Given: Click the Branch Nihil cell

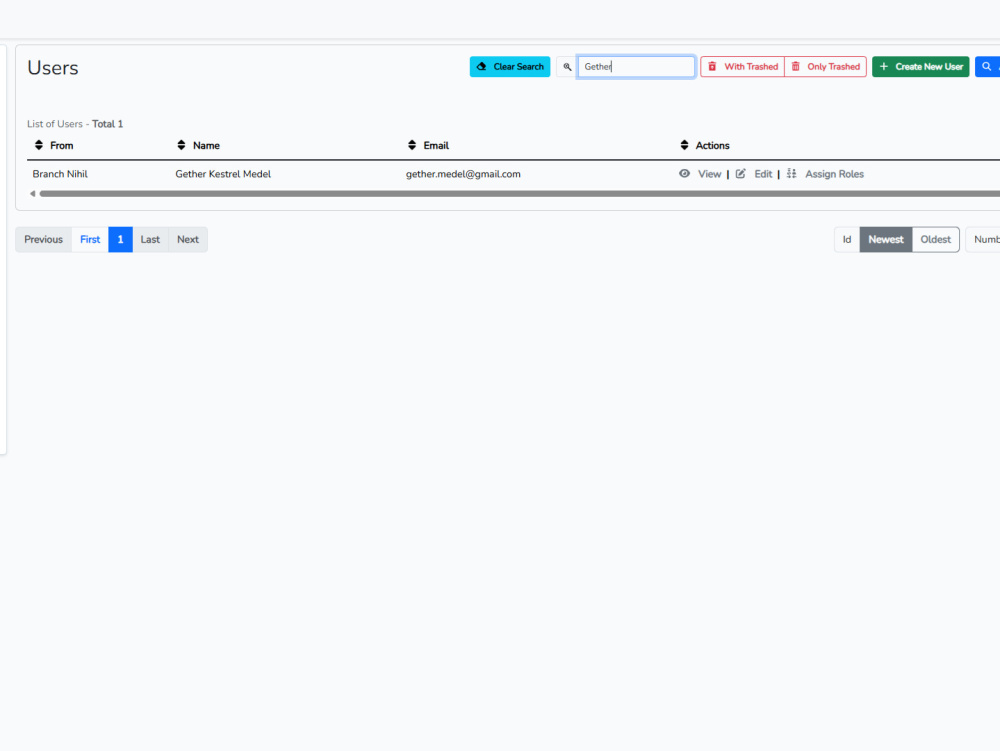Looking at the screenshot, I should (60, 174).
